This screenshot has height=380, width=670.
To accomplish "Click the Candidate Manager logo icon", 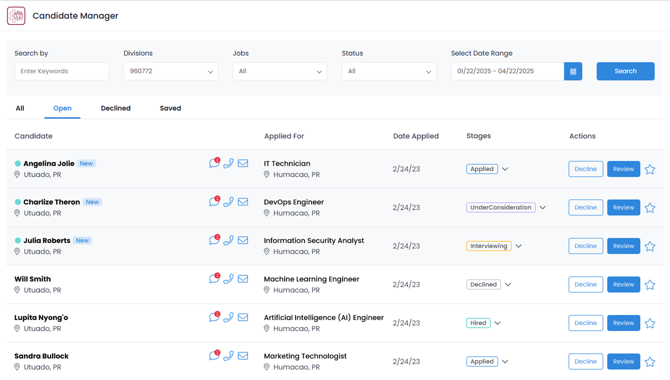I will click(x=16, y=16).
